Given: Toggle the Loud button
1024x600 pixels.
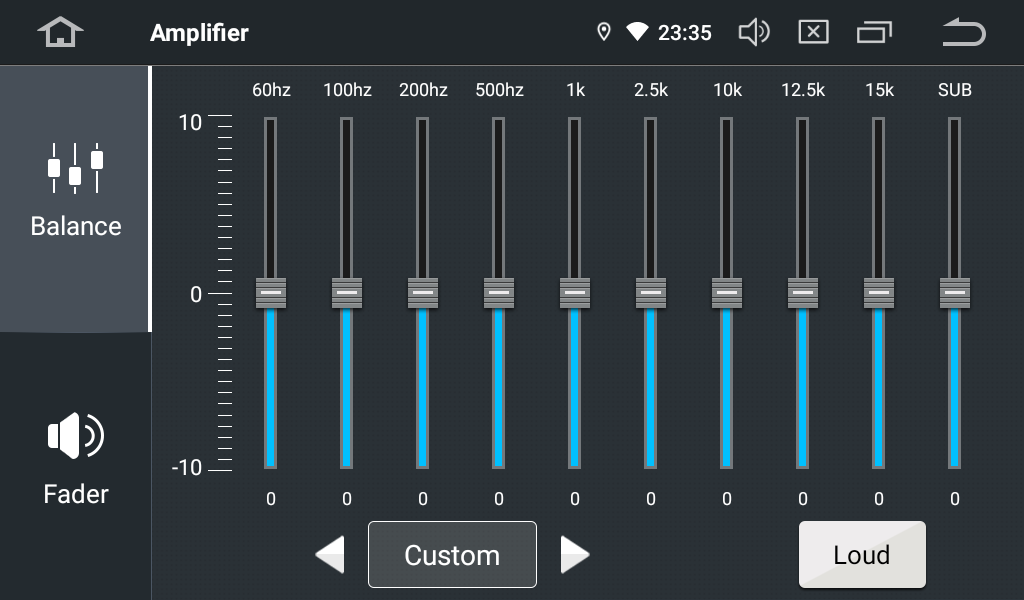Looking at the screenshot, I should coord(862,555).
